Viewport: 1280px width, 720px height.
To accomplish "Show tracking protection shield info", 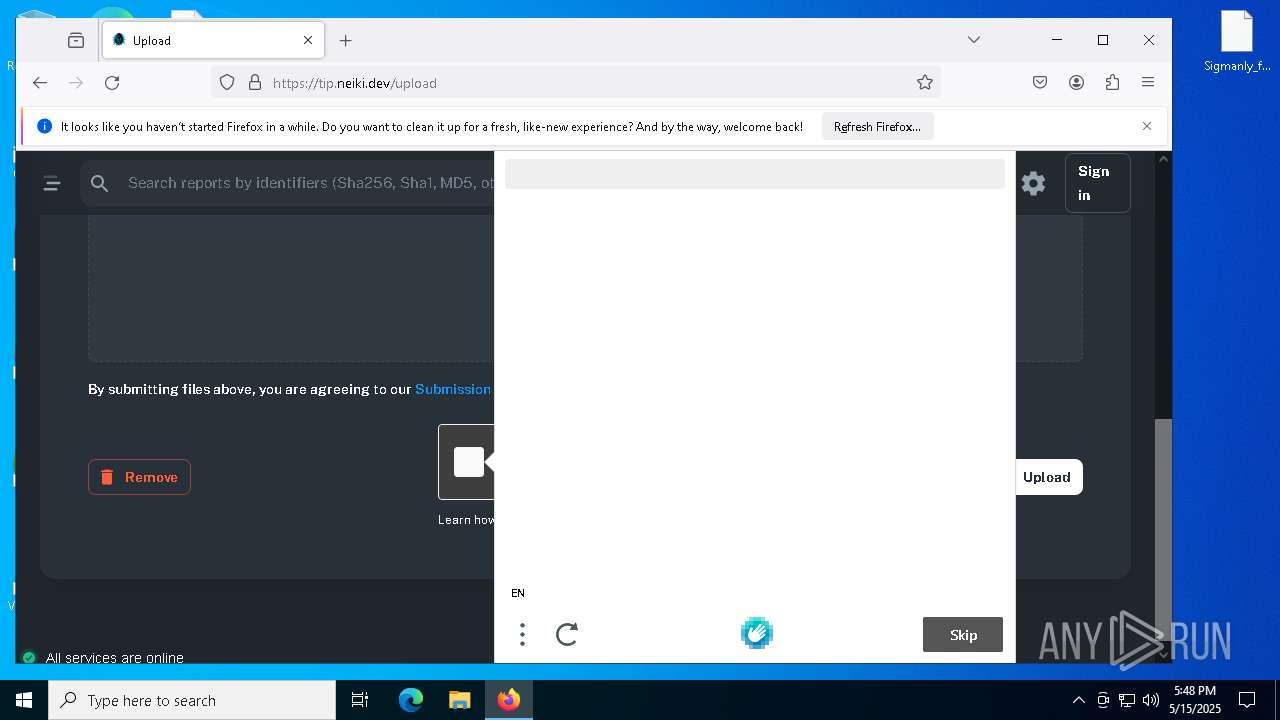I will [x=227, y=83].
